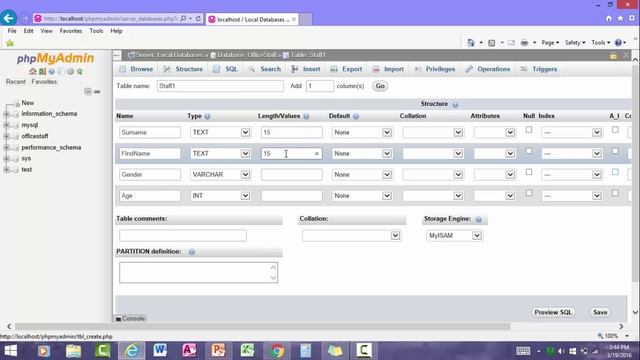
Task: Open the browser Favorites menu
Action: click(71, 31)
